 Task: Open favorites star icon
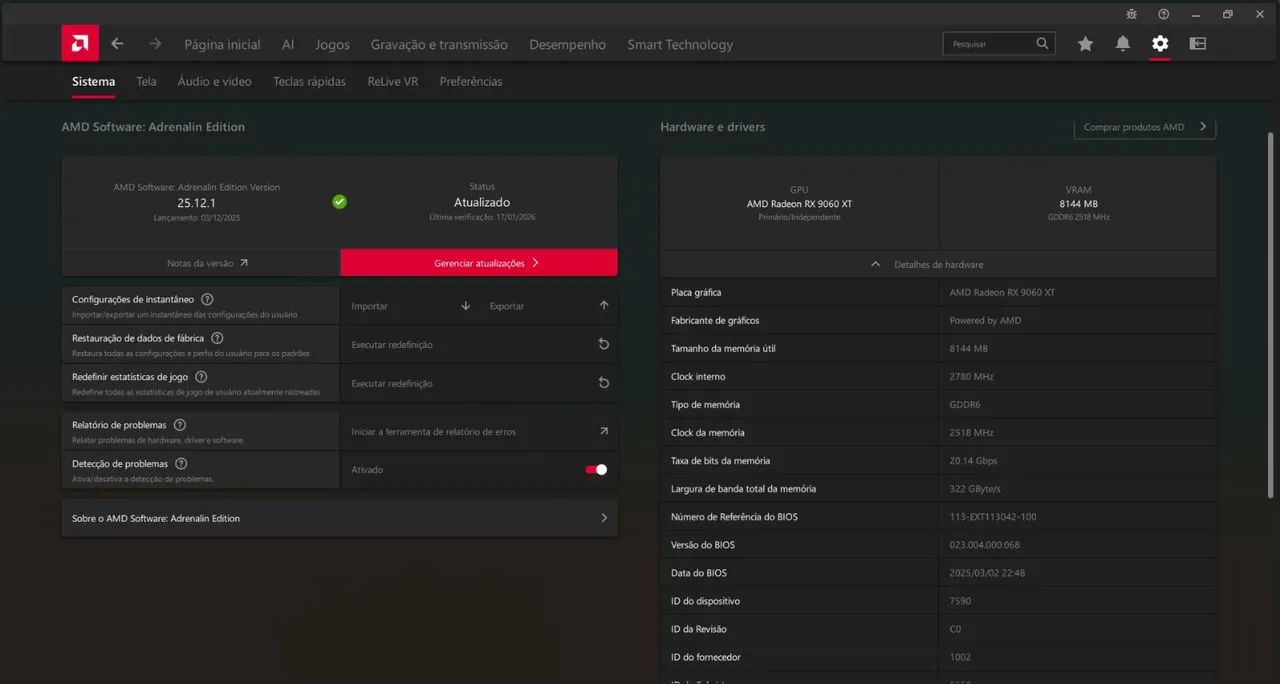pyautogui.click(x=1085, y=44)
